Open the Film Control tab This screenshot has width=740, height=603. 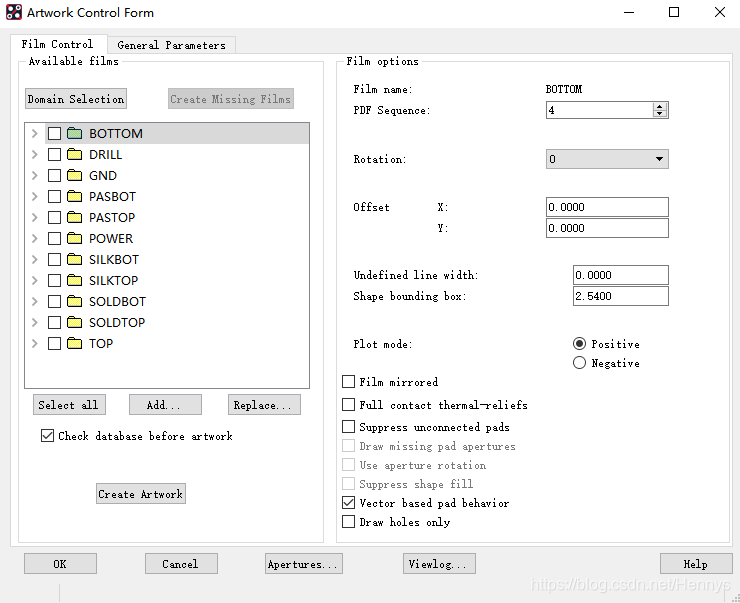pos(58,44)
